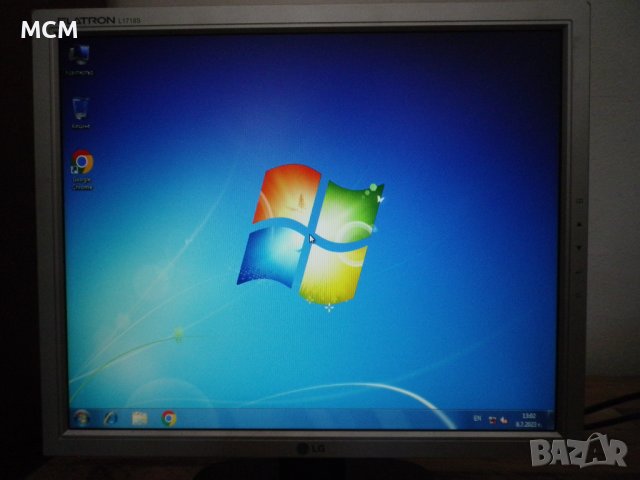This screenshot has width=640, height=480.
Task: Open the EN input language indicator
Action: (476, 417)
